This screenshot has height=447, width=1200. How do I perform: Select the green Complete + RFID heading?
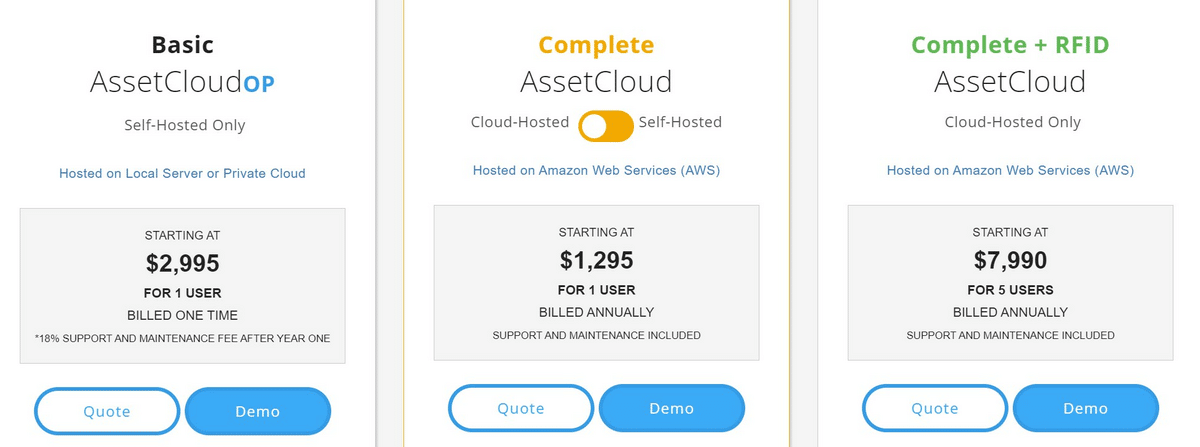(x=1010, y=45)
